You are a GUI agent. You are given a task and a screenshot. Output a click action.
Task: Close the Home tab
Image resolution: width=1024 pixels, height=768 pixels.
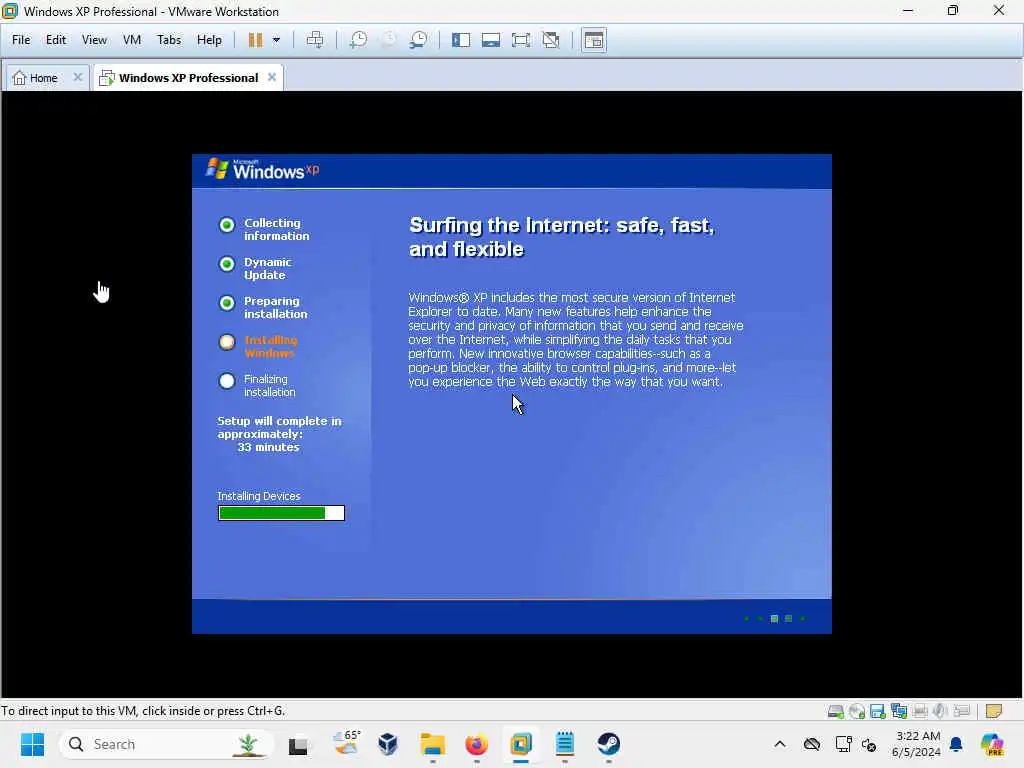[78, 77]
